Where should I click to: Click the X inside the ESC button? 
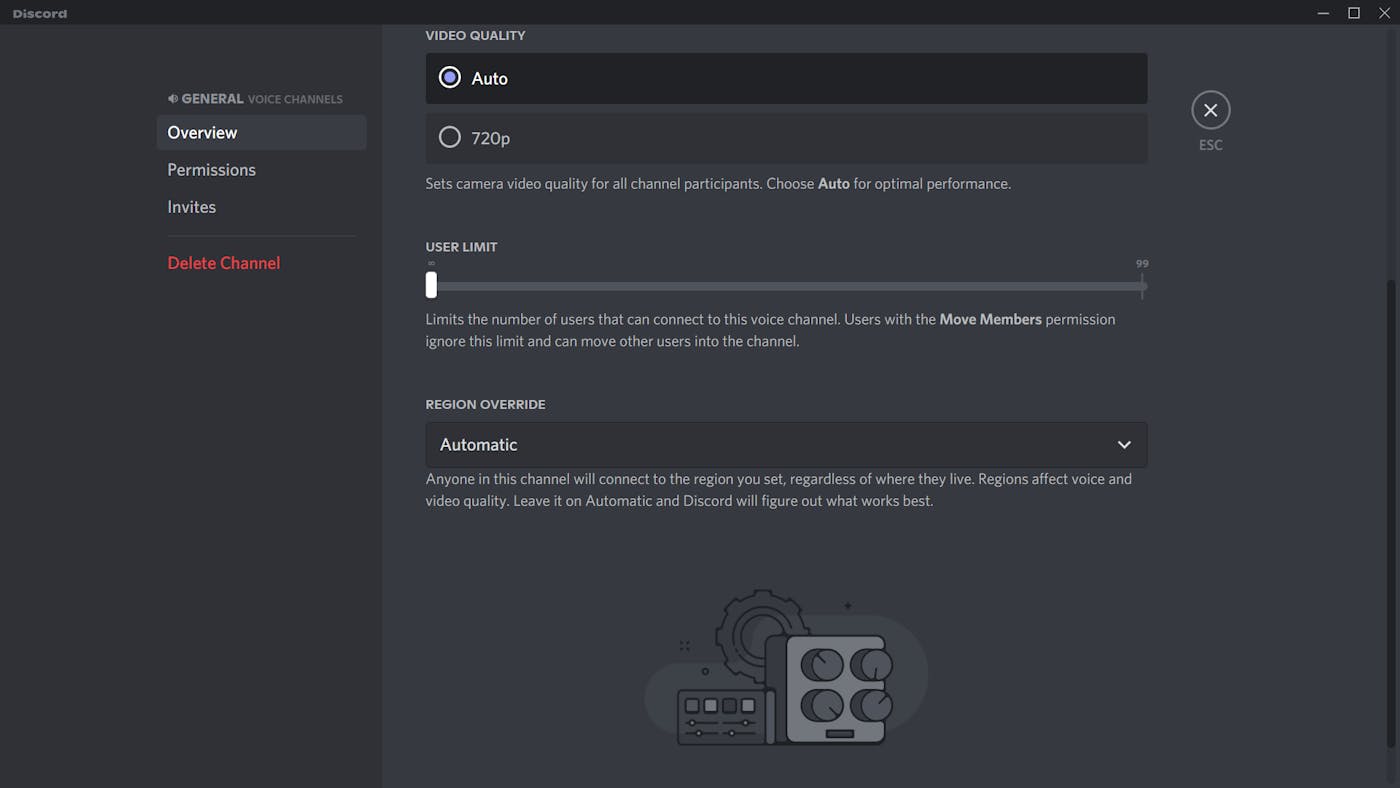[1210, 110]
